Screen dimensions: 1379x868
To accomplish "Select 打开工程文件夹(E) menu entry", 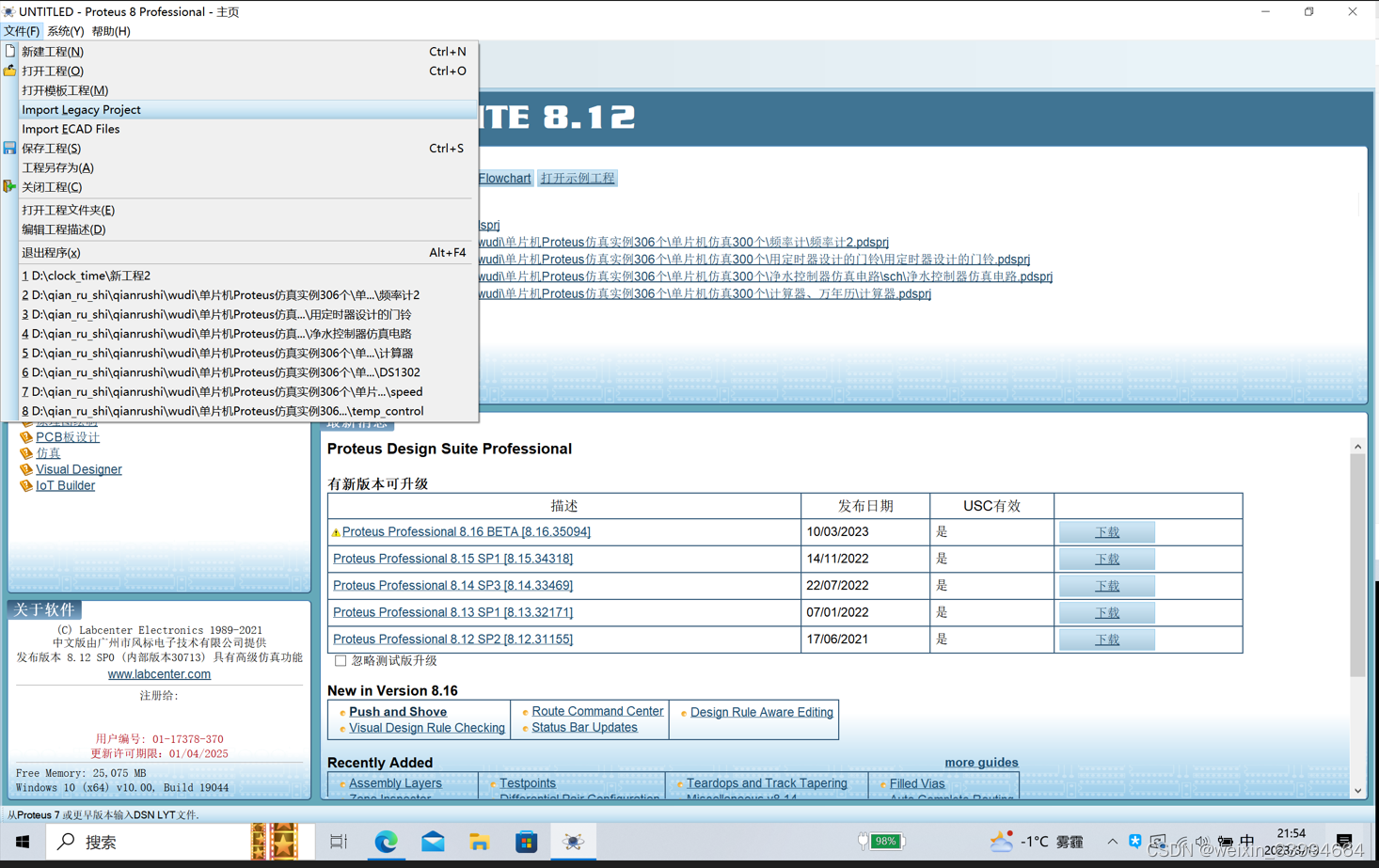I will (x=247, y=210).
